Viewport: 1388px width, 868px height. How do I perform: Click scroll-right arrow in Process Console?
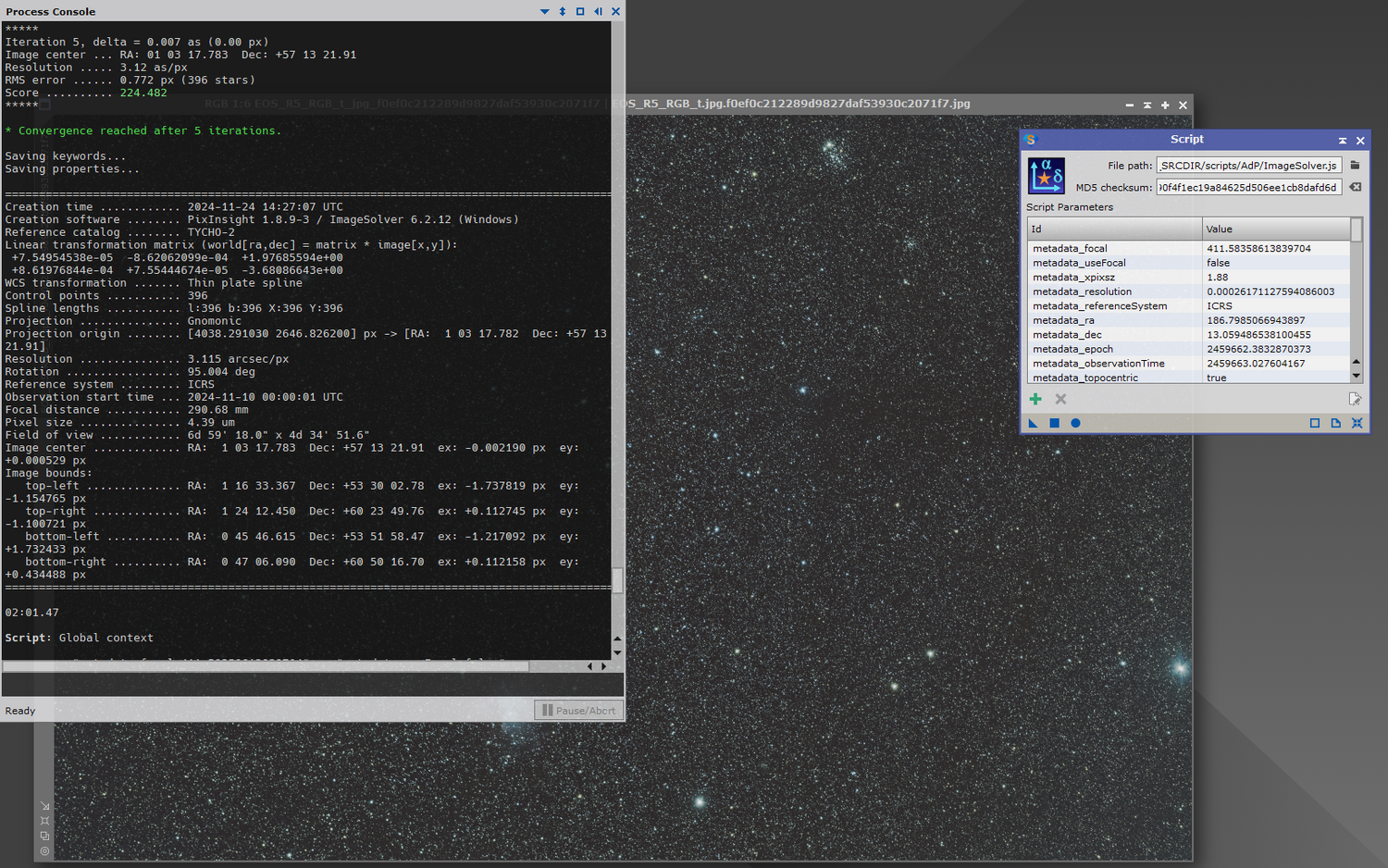pos(604,666)
